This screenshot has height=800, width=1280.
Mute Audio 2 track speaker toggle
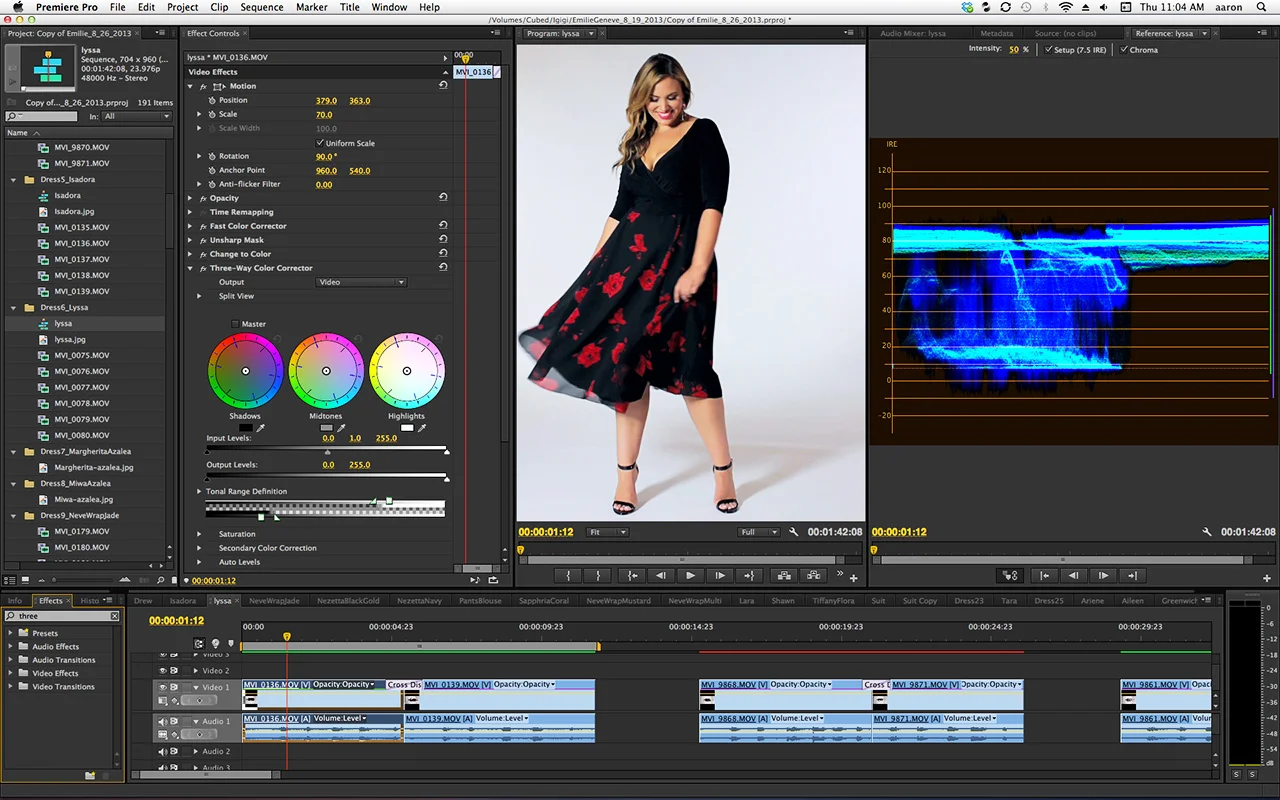click(163, 752)
